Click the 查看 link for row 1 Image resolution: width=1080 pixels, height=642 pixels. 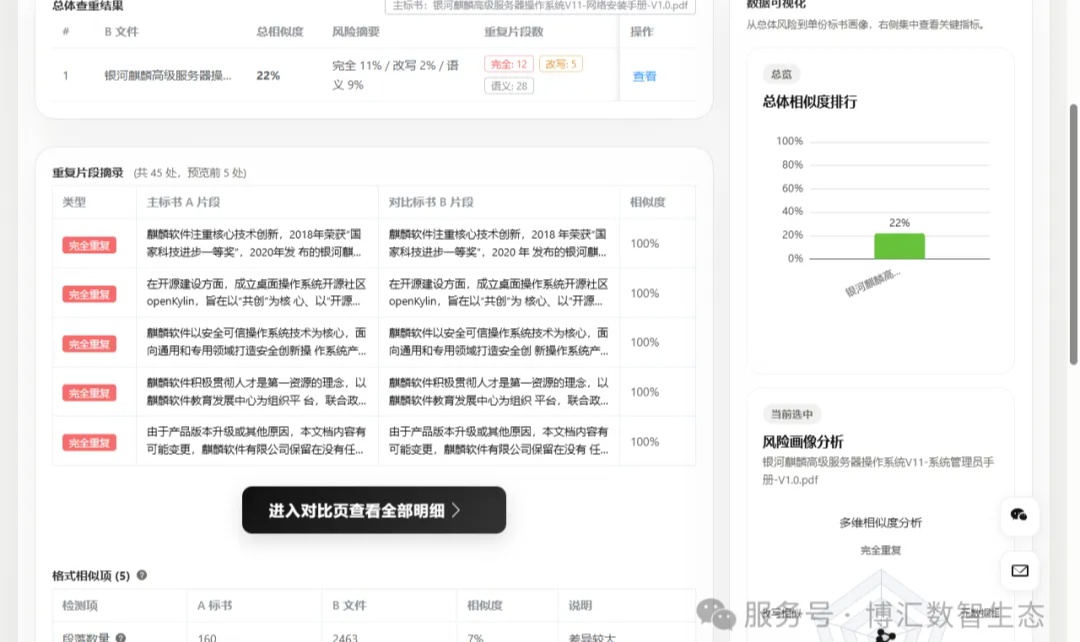[x=644, y=76]
